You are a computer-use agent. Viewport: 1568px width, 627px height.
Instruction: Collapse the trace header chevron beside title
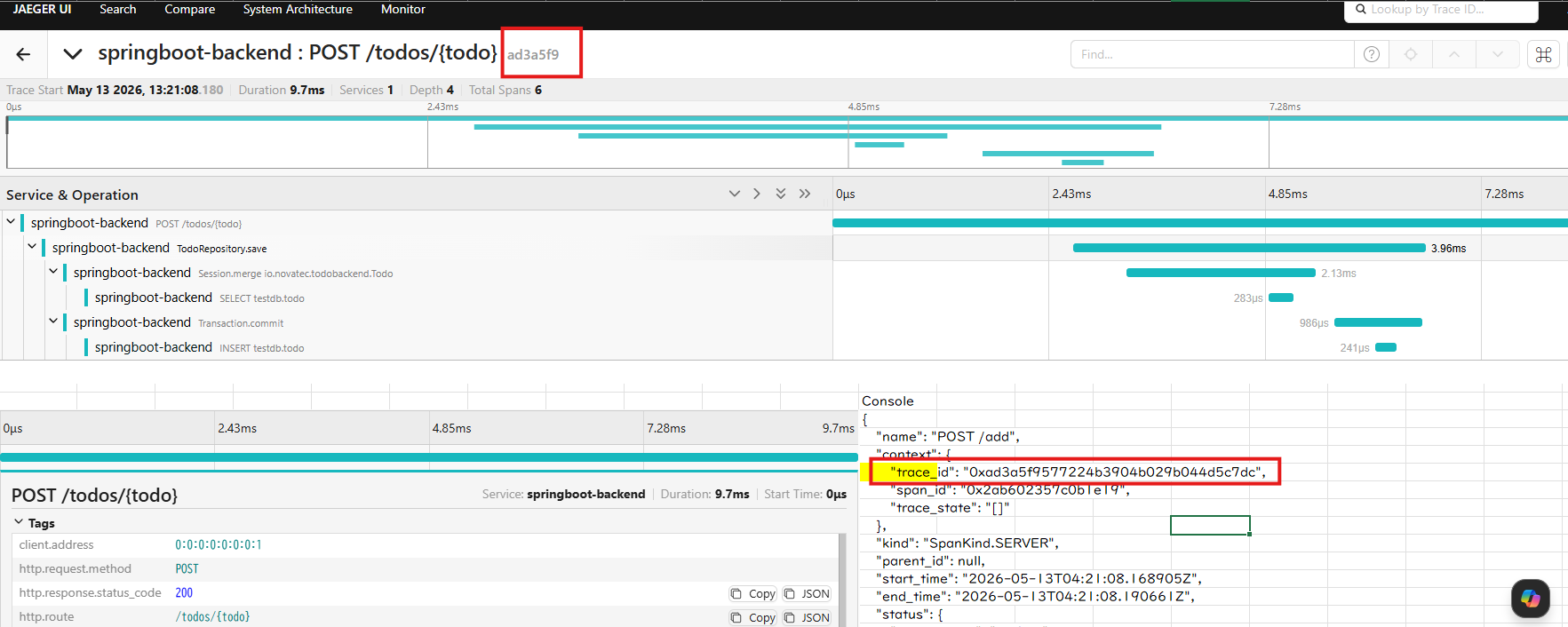(x=73, y=54)
